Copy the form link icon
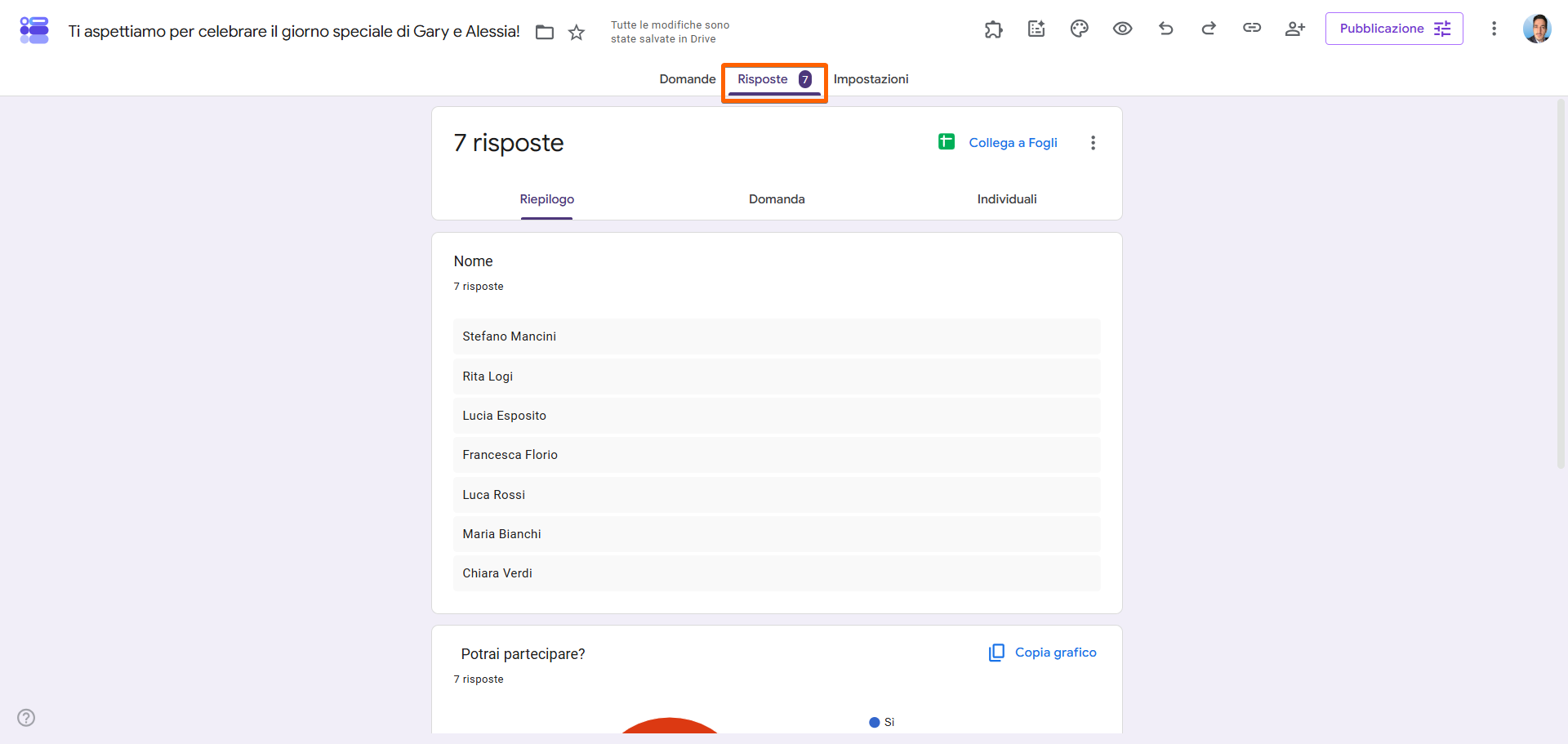The height and width of the screenshot is (744, 1568). click(x=1252, y=29)
